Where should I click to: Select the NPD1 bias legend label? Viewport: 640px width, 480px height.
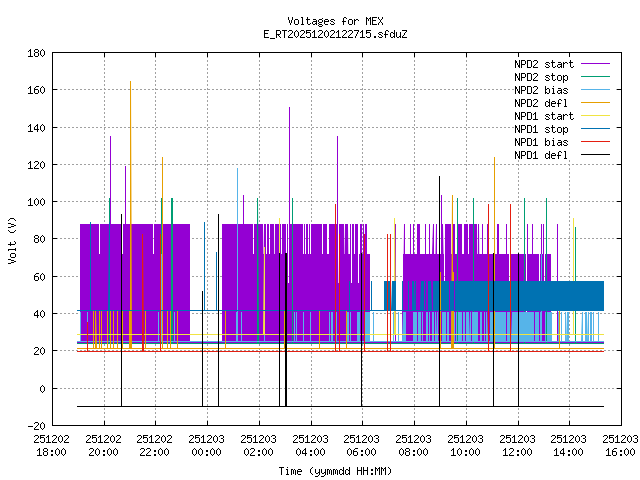(x=543, y=142)
